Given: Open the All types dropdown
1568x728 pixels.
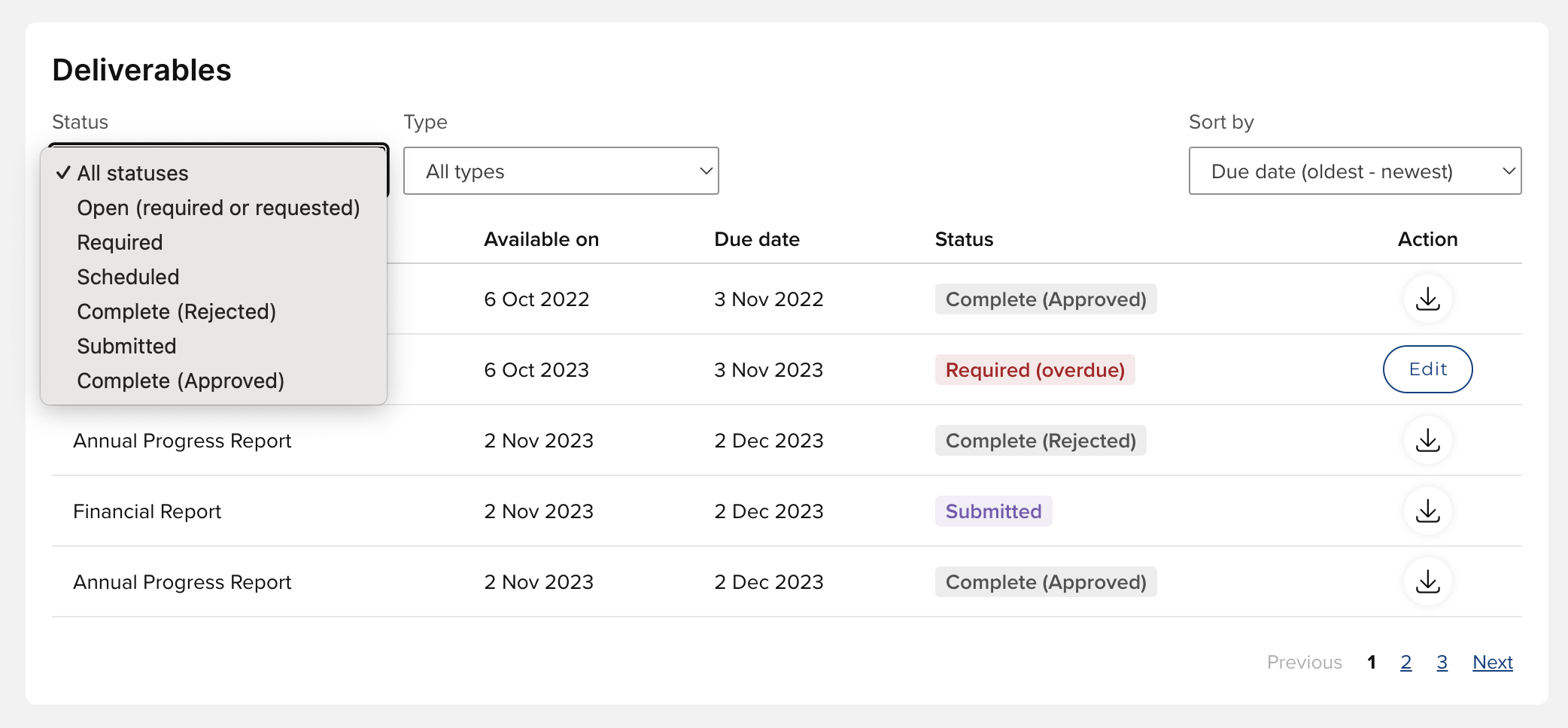Looking at the screenshot, I should coord(561,171).
